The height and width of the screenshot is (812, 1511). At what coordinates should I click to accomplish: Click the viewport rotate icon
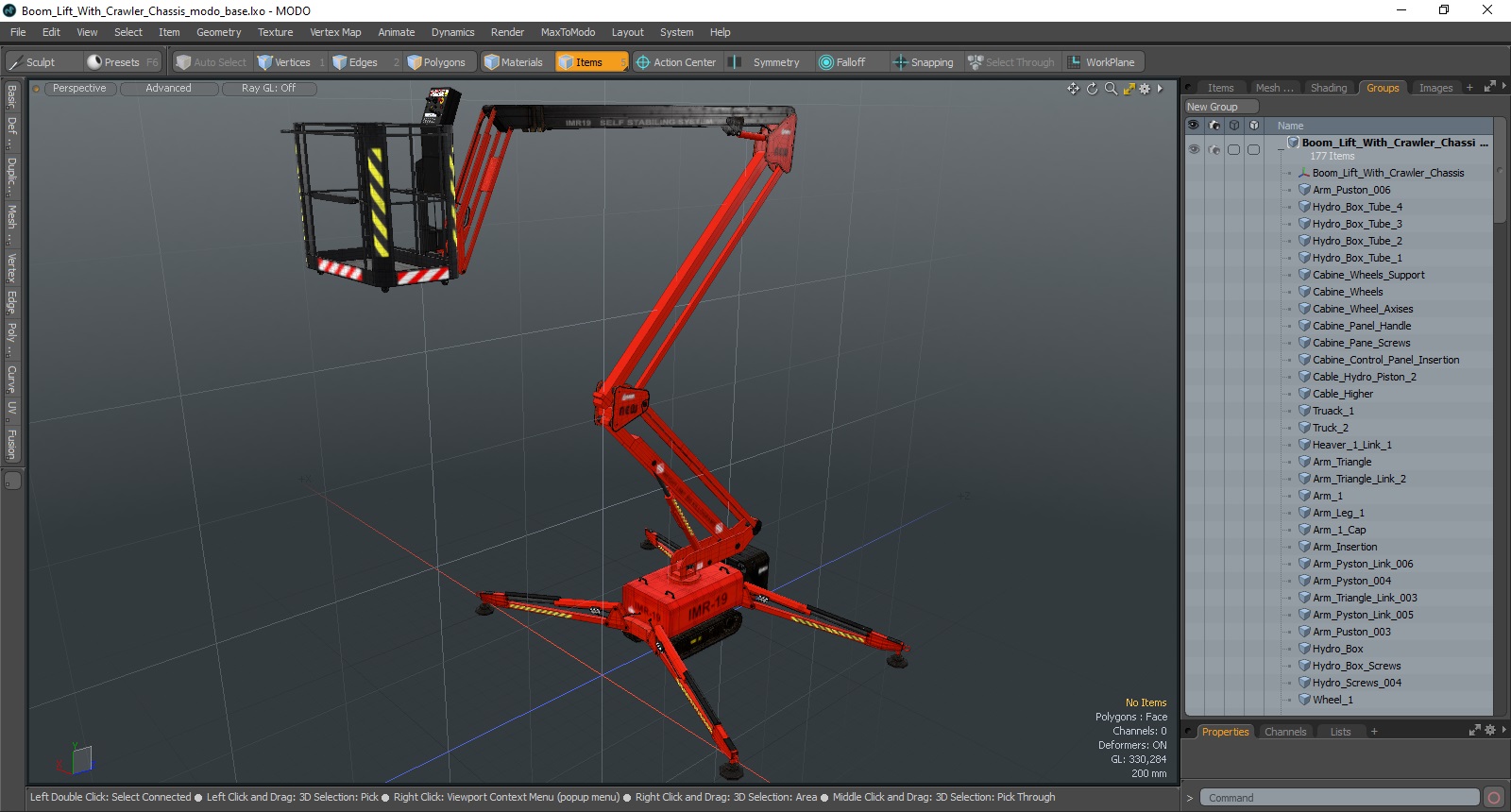point(1093,89)
